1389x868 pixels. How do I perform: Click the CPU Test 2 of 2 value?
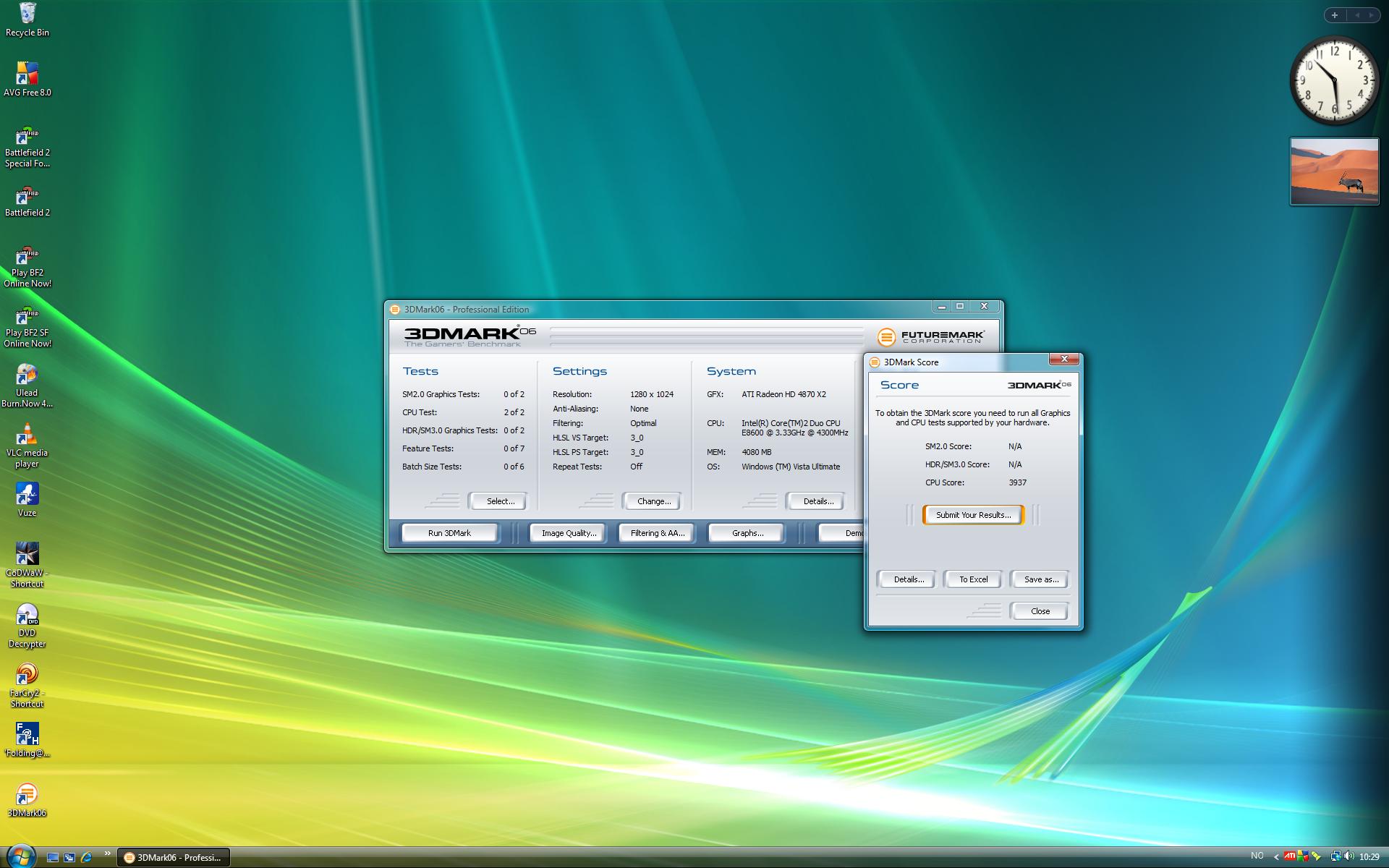(514, 412)
